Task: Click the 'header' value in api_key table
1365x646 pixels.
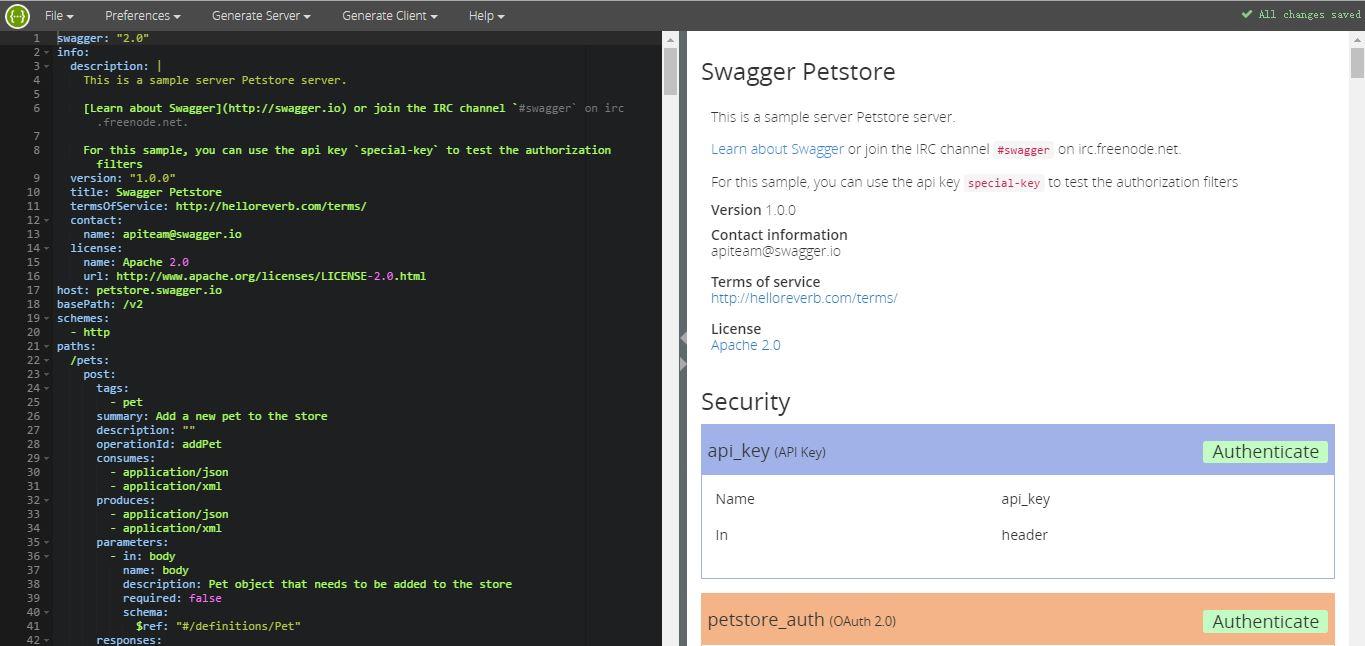Action: tap(1024, 535)
